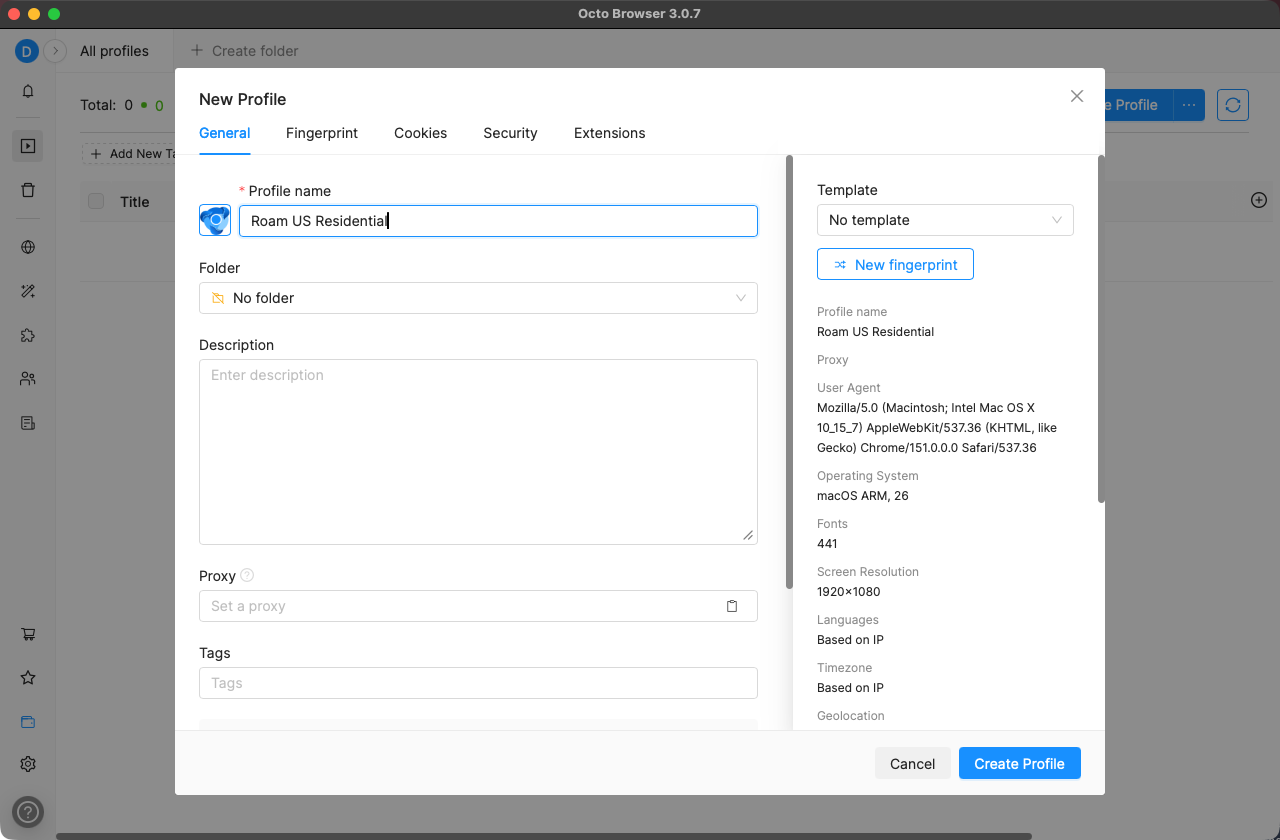Expand the sidebar with the chevron arrow
This screenshot has width=1280, height=840.
coord(56,51)
